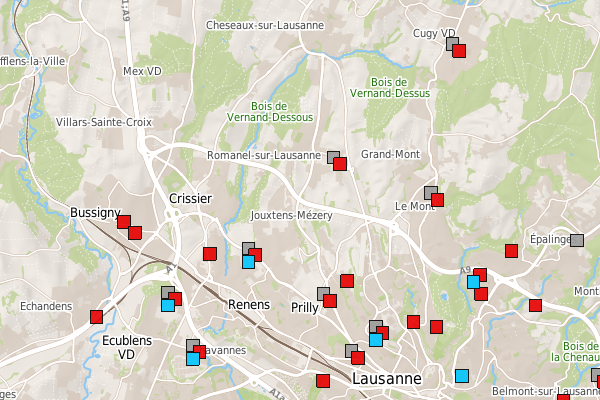The image size is (600, 400).
Task: Click the gray marker at Cugy VD
Action: [x=451, y=44]
